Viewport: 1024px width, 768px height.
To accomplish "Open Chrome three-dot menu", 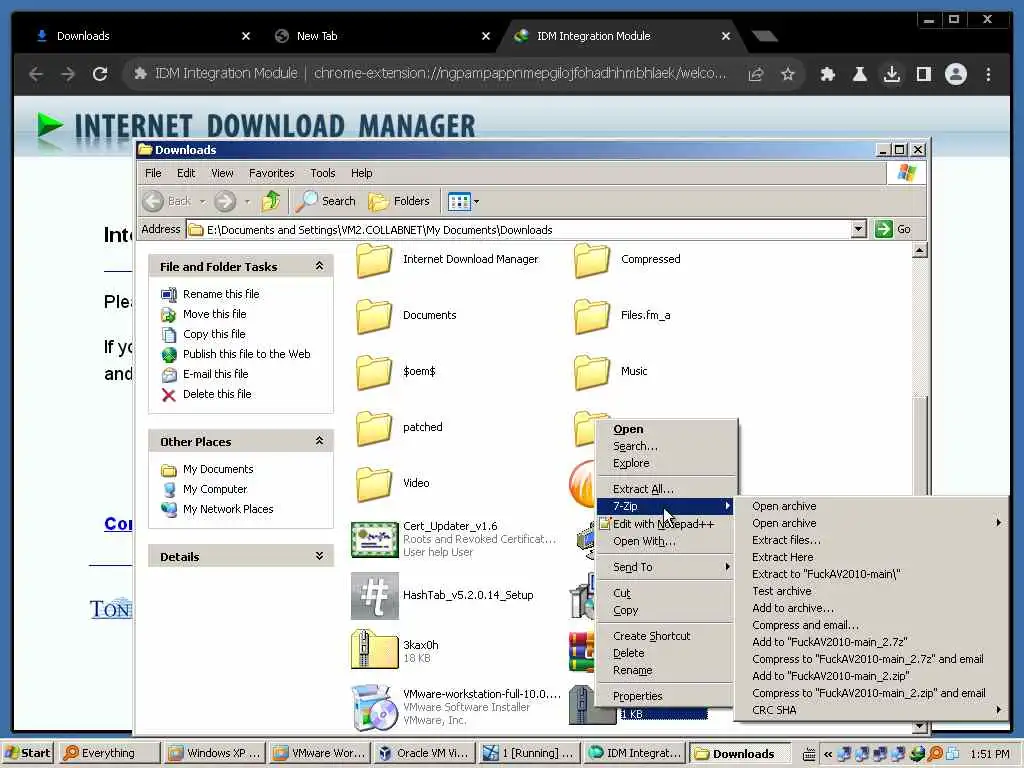I will pyautogui.click(x=988, y=74).
